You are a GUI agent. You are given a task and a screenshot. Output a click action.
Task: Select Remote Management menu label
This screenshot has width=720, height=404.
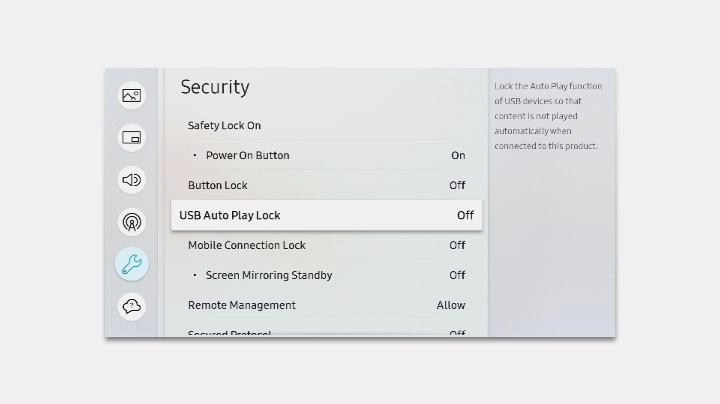click(x=242, y=305)
